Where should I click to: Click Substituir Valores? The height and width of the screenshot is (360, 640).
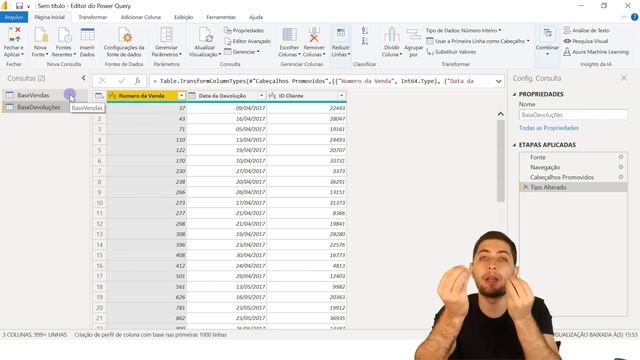point(451,52)
